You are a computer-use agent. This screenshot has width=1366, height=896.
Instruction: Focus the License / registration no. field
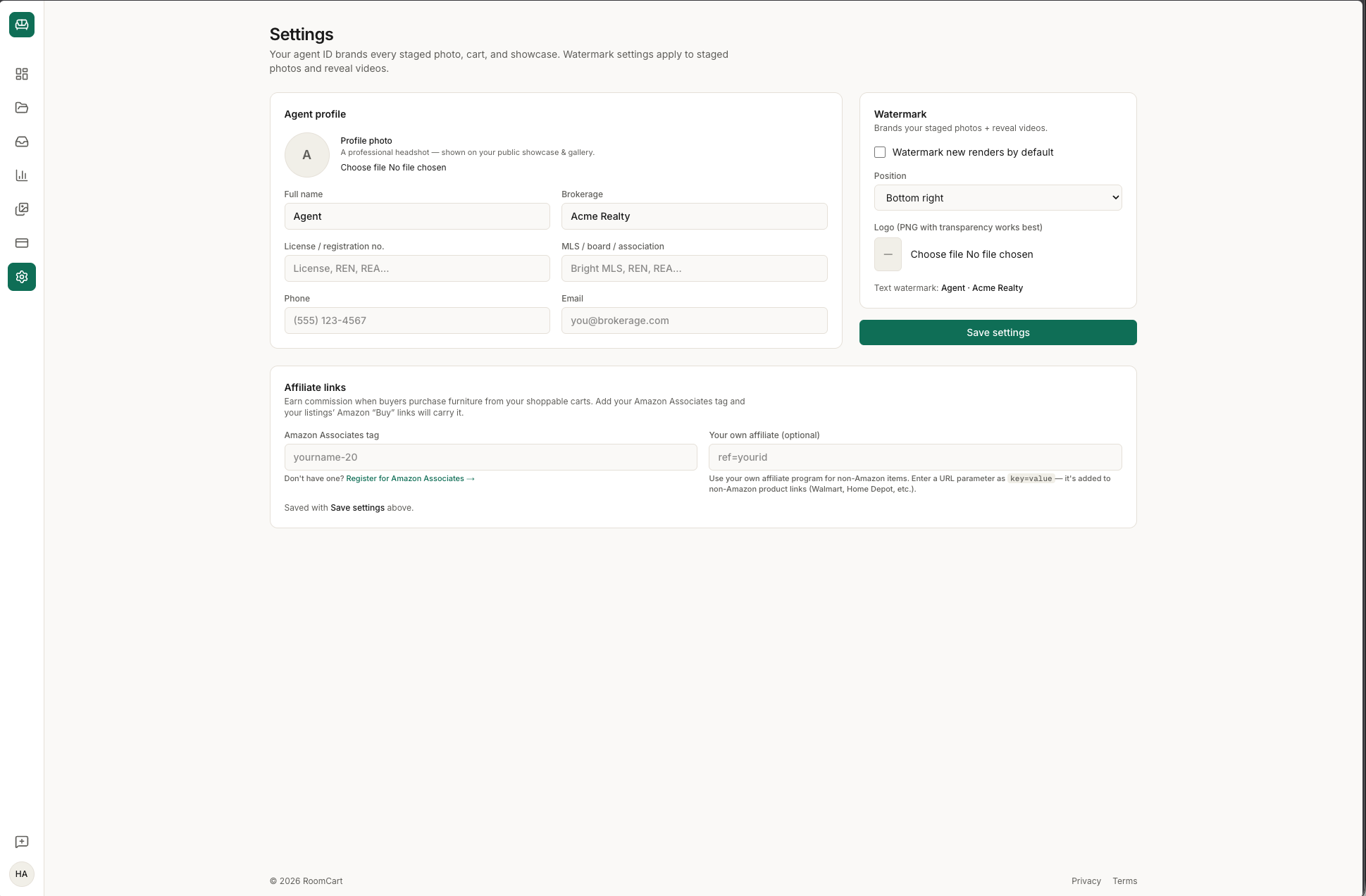[417, 268]
